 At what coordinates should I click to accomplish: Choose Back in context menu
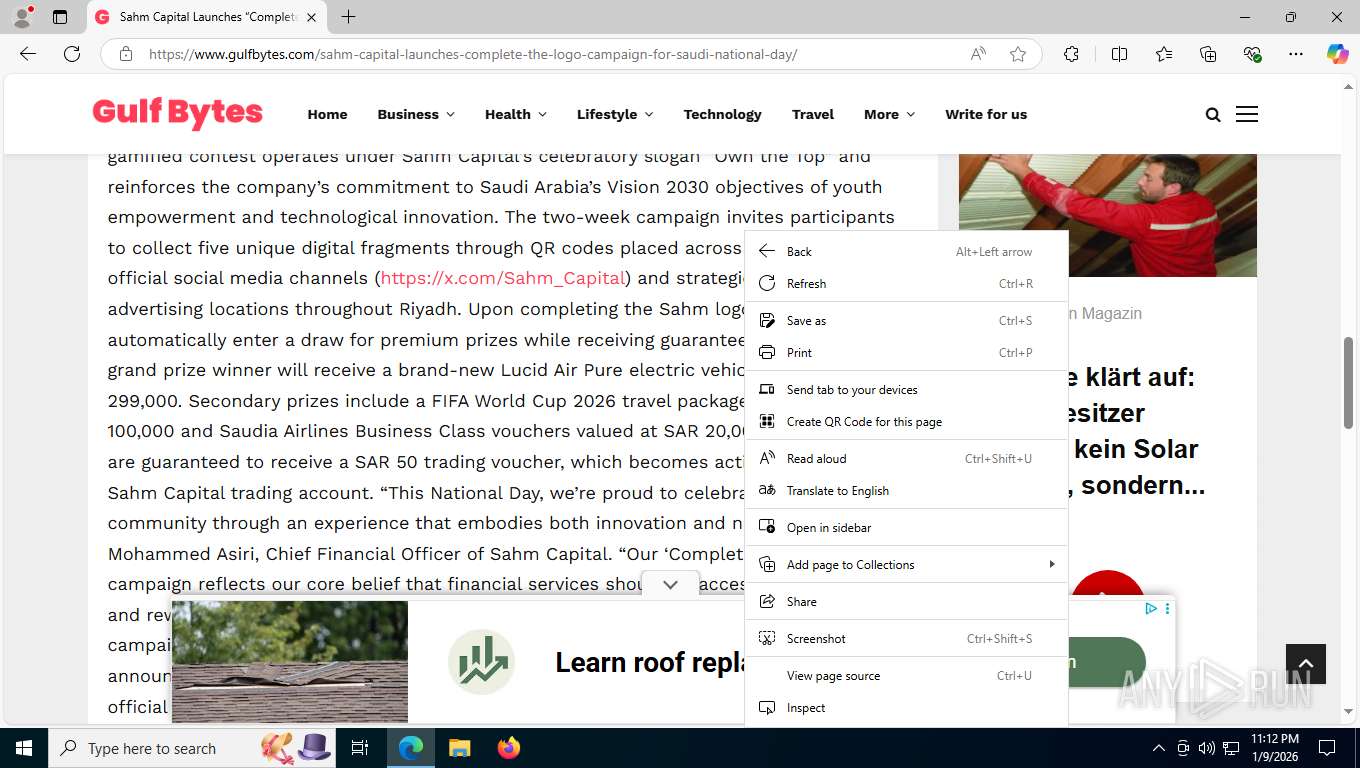coord(907,251)
